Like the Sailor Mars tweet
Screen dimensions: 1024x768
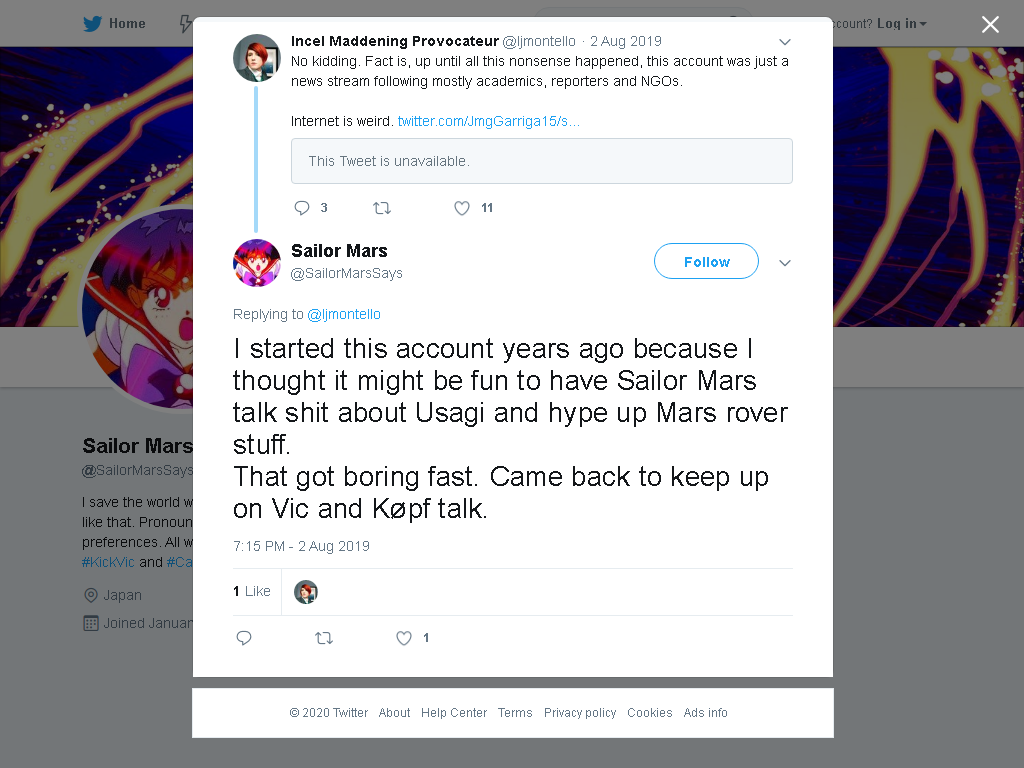click(404, 638)
